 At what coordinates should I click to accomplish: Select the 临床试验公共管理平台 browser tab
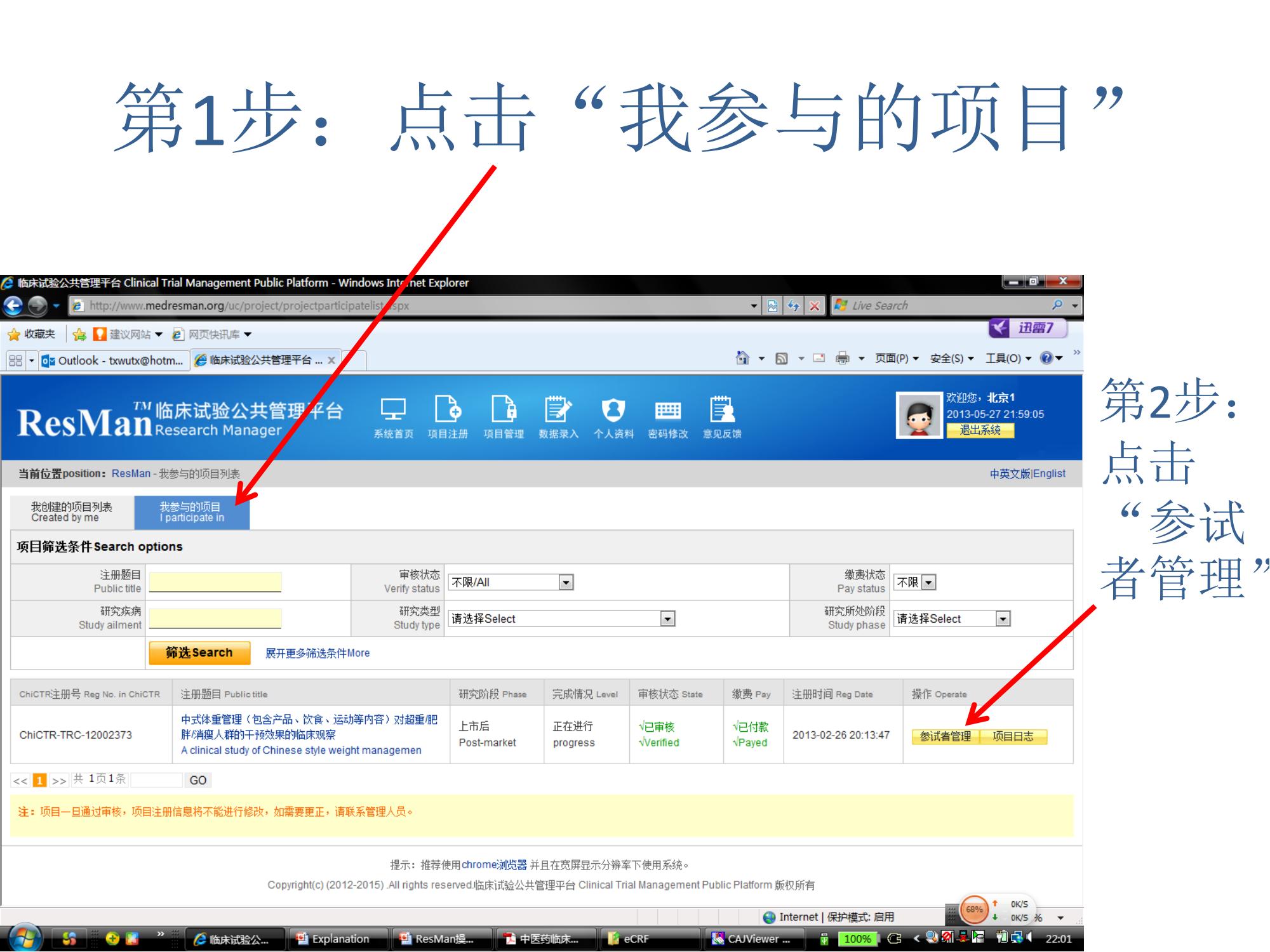(265, 360)
